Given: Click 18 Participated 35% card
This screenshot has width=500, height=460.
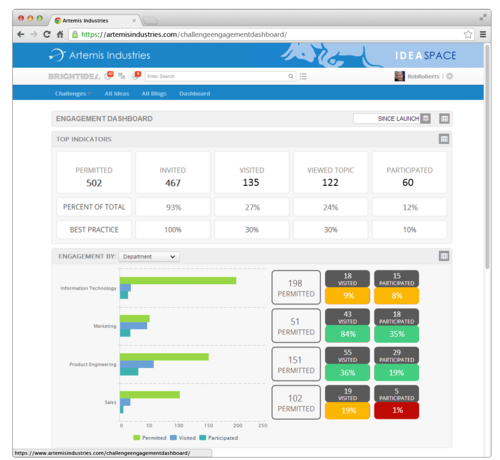Looking at the screenshot, I should 396,326.
